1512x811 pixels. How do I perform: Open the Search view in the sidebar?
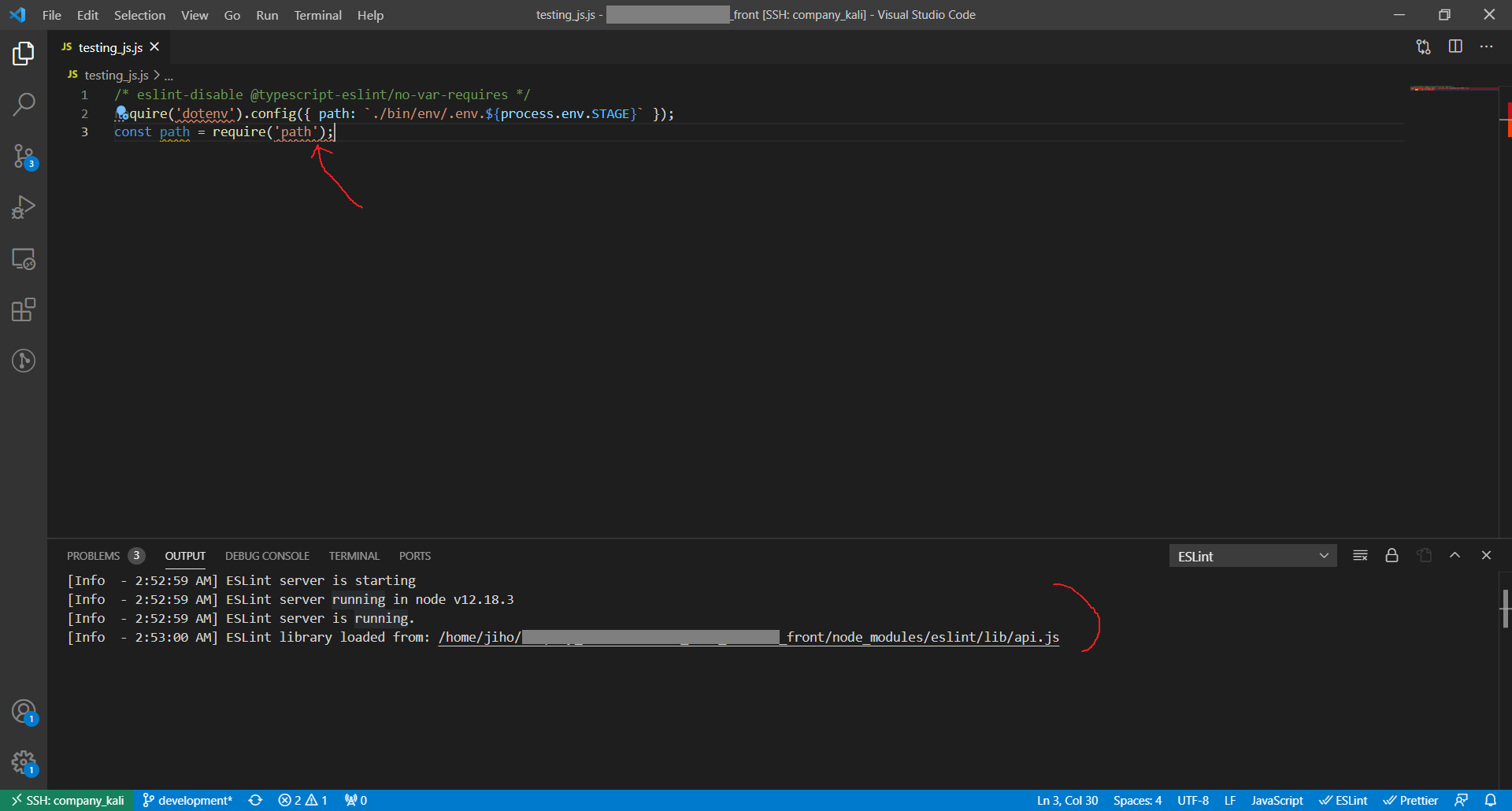[x=24, y=103]
